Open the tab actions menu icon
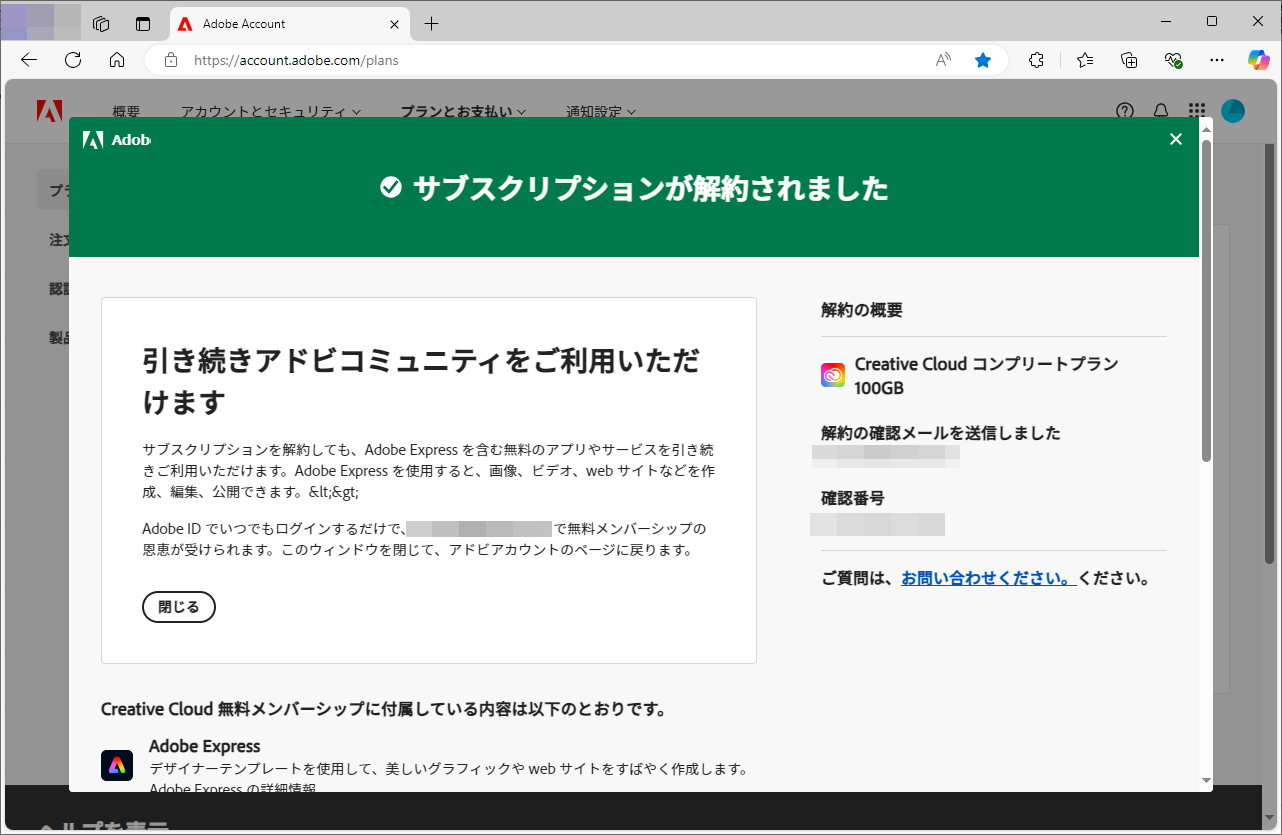Image resolution: width=1282 pixels, height=835 pixels. (144, 24)
